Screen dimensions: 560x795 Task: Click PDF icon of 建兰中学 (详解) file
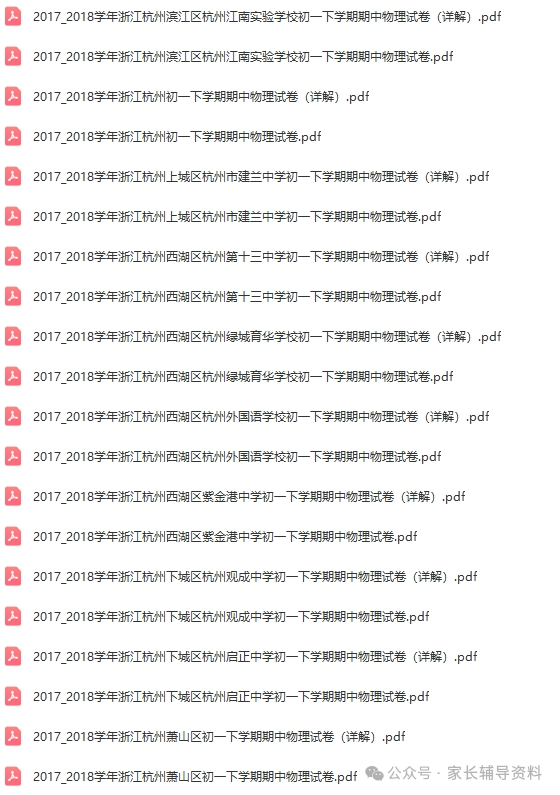(13, 176)
